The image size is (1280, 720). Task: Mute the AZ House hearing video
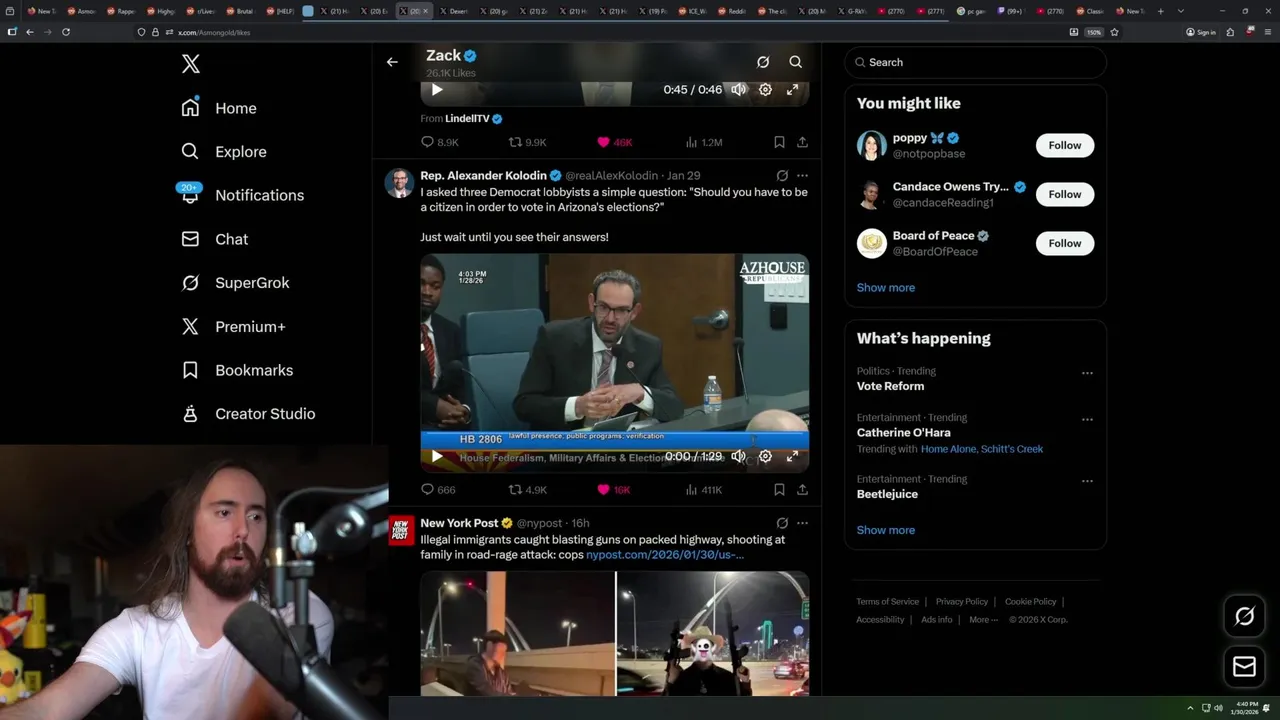point(738,457)
